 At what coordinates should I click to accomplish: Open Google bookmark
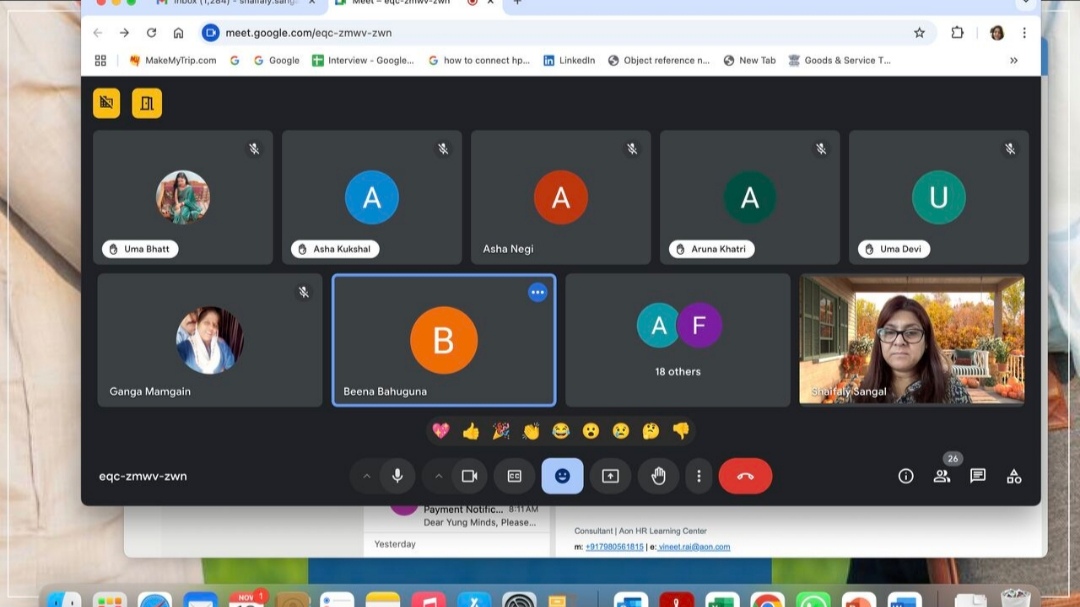[x=276, y=61]
